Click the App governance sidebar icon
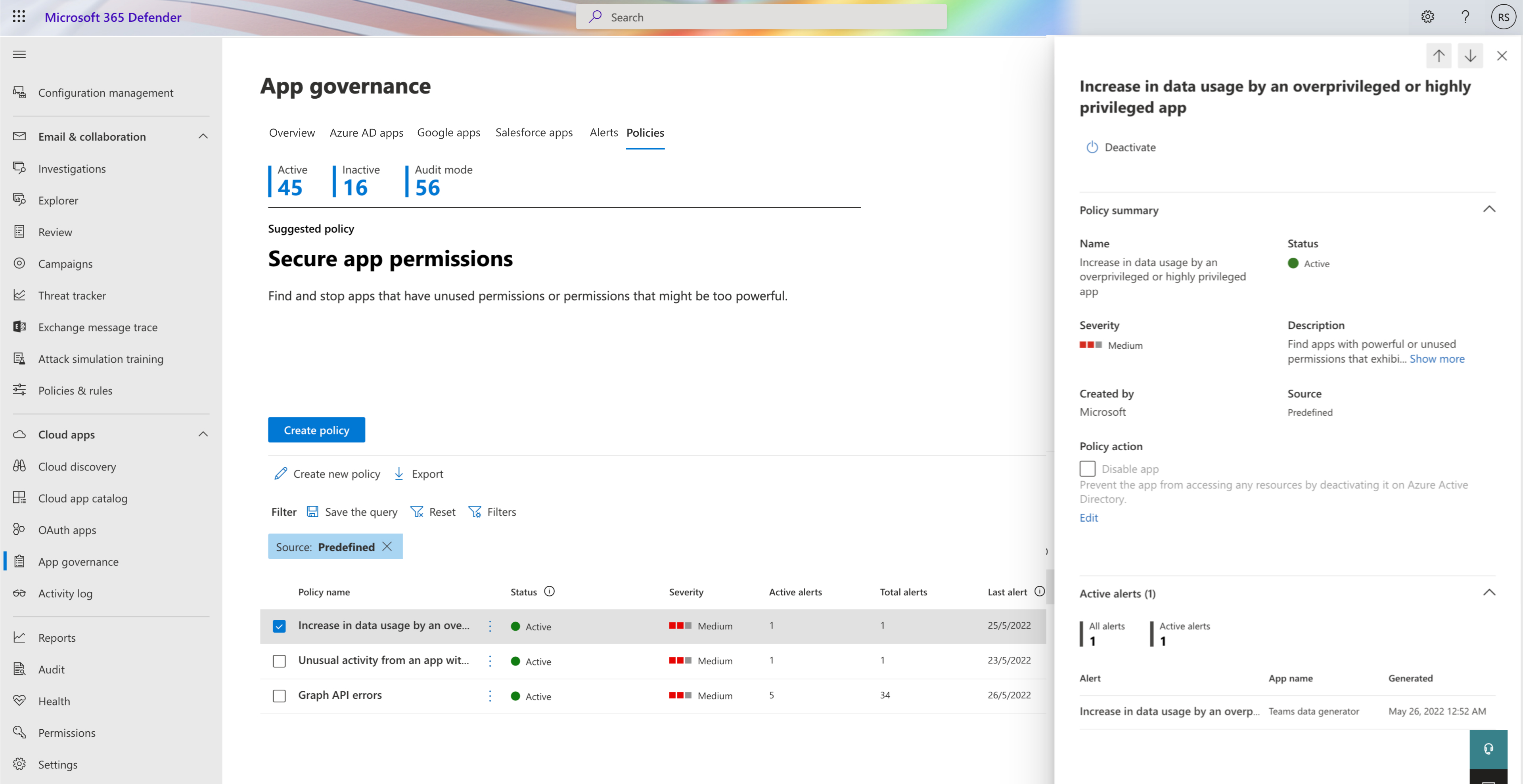Viewport: 1523px width, 784px height. [19, 561]
